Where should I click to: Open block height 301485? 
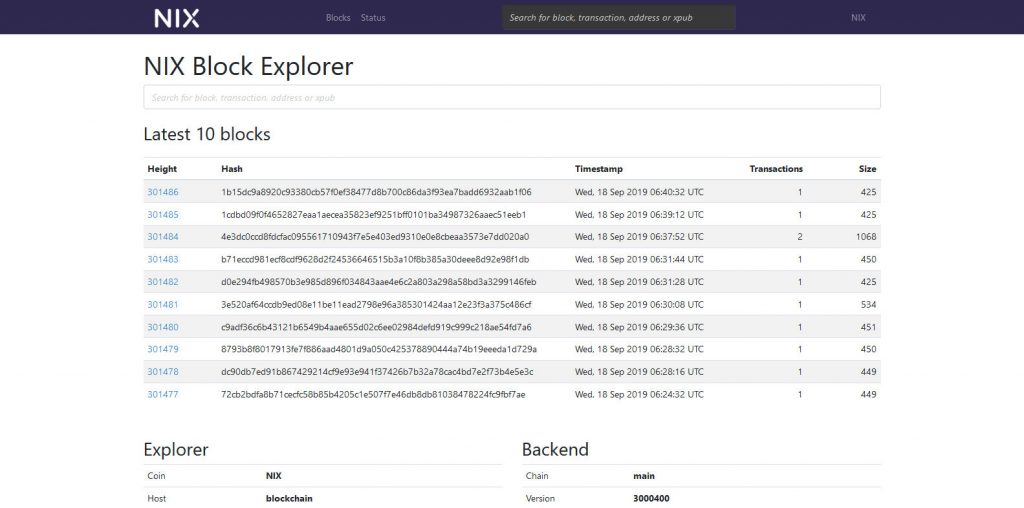pyautogui.click(x=163, y=215)
